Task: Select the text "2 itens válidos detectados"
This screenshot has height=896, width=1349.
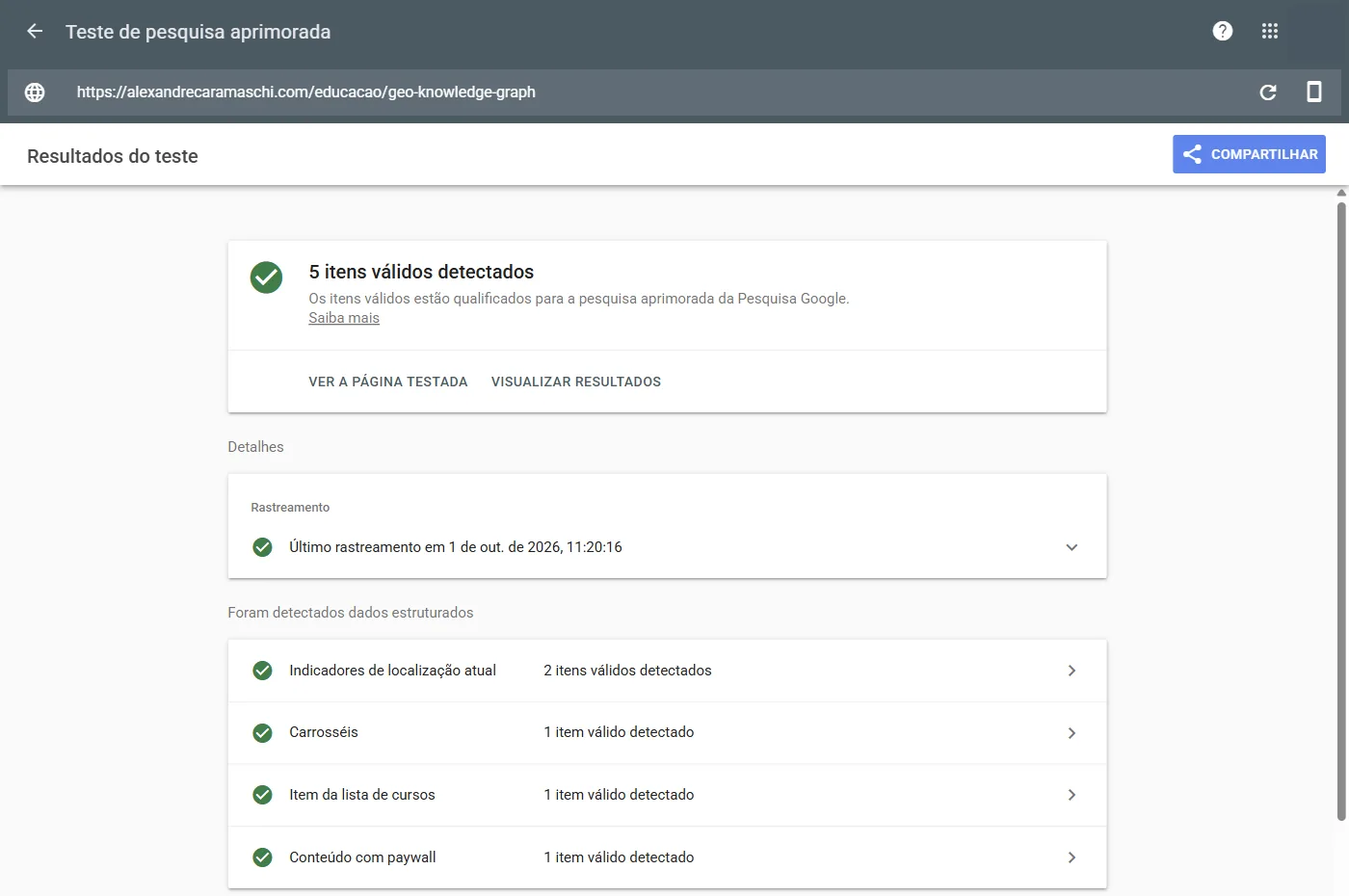Action: coord(627,671)
